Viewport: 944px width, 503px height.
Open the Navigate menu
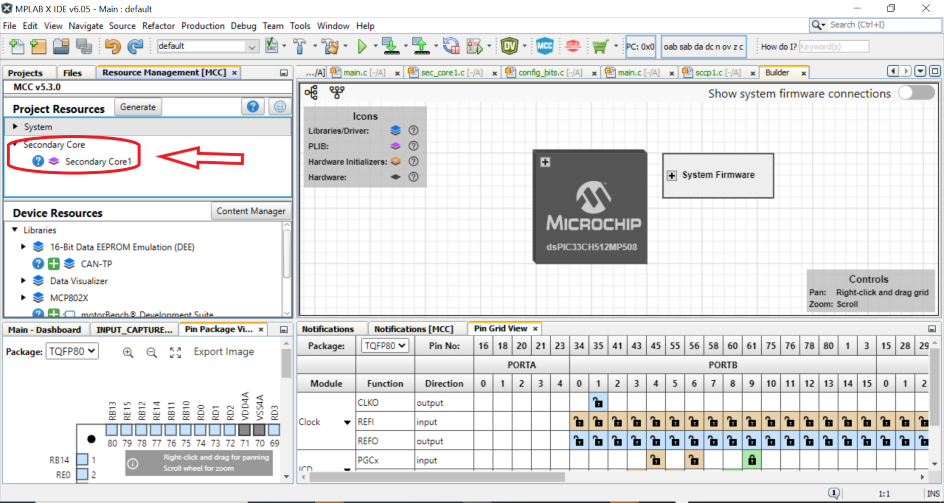click(85, 26)
